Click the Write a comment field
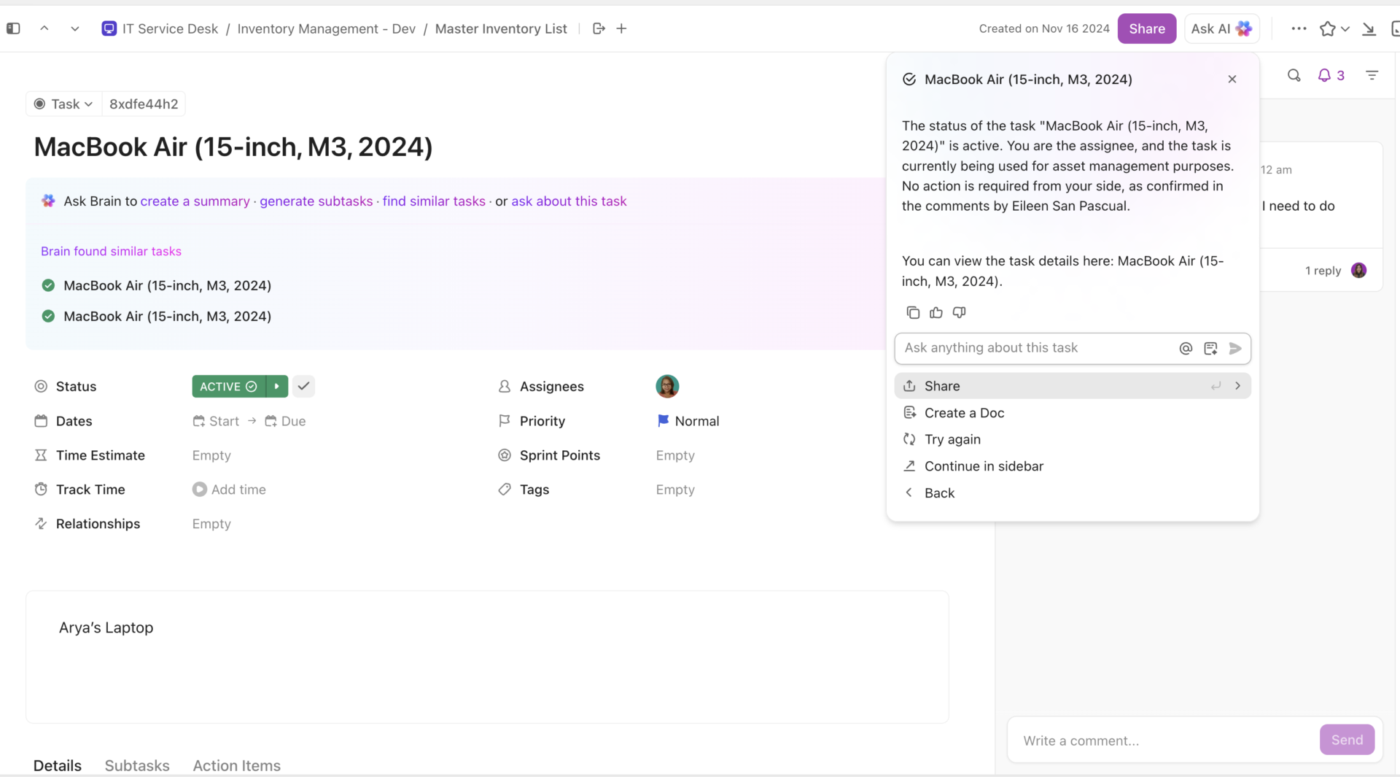 tap(1163, 740)
